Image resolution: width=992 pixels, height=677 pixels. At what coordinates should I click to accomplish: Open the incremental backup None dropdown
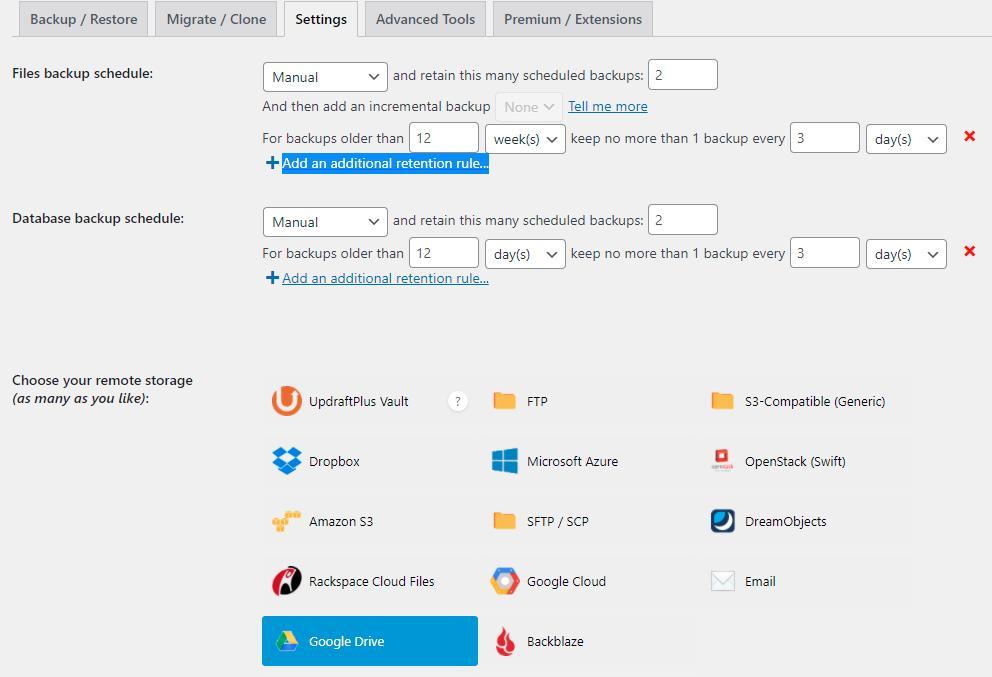point(529,108)
